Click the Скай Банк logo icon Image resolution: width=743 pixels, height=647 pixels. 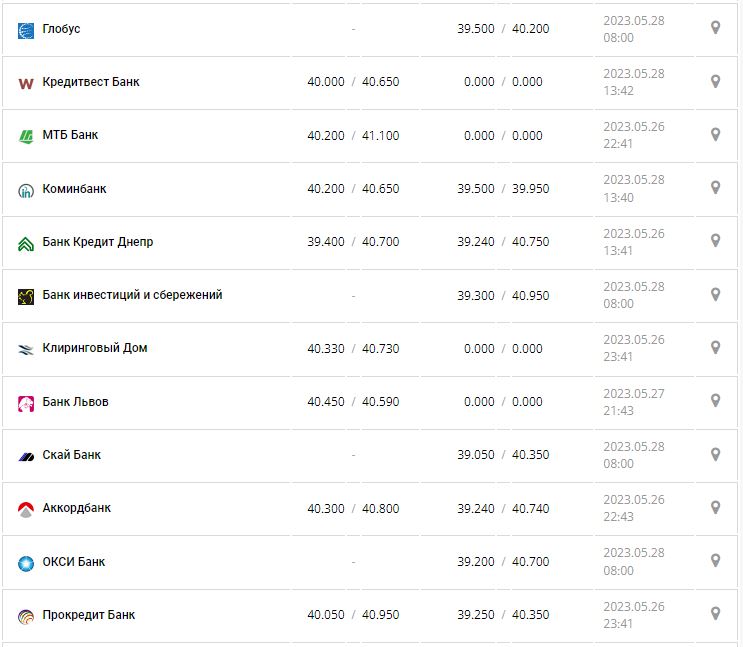pyautogui.click(x=26, y=456)
